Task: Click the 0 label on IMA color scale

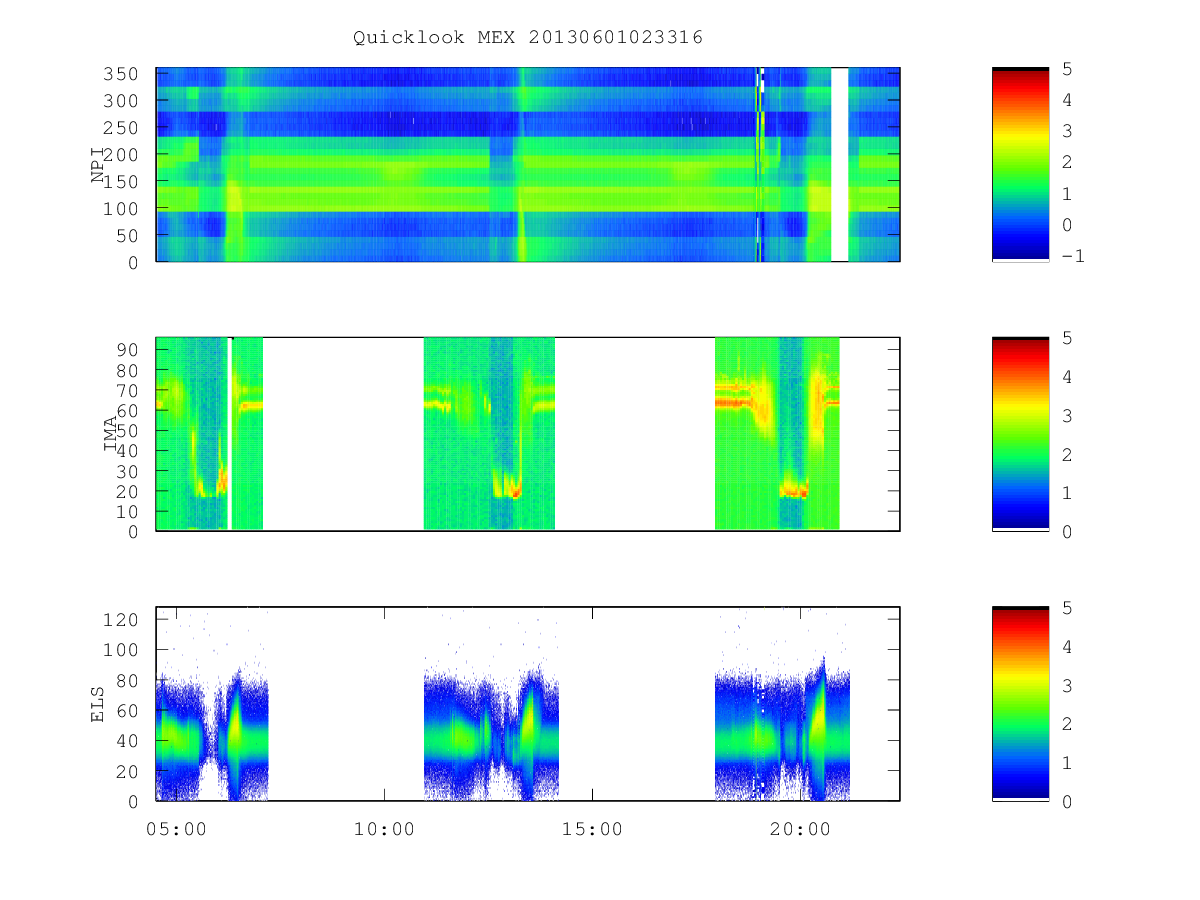Action: click(1068, 532)
